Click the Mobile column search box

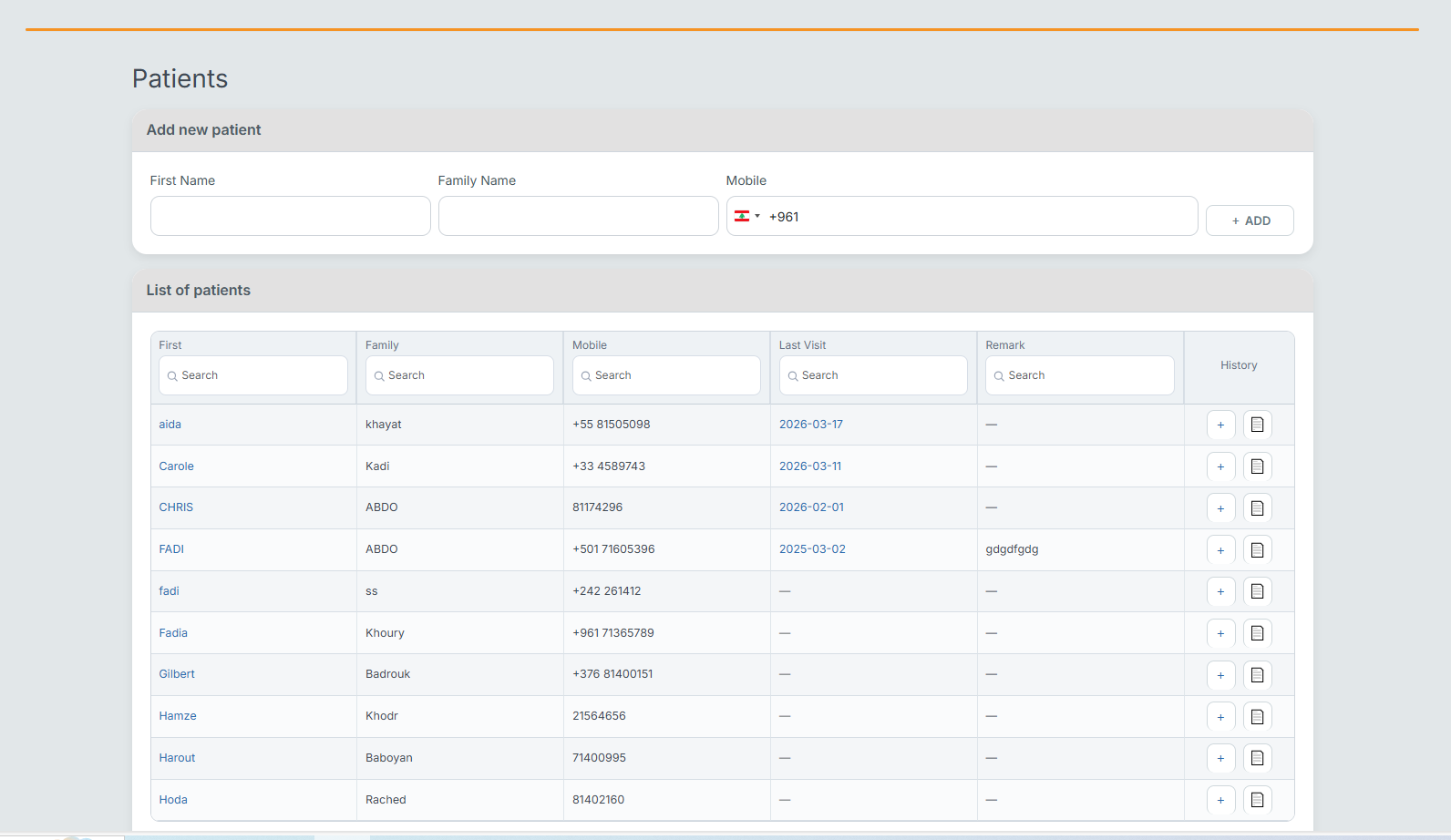666,375
